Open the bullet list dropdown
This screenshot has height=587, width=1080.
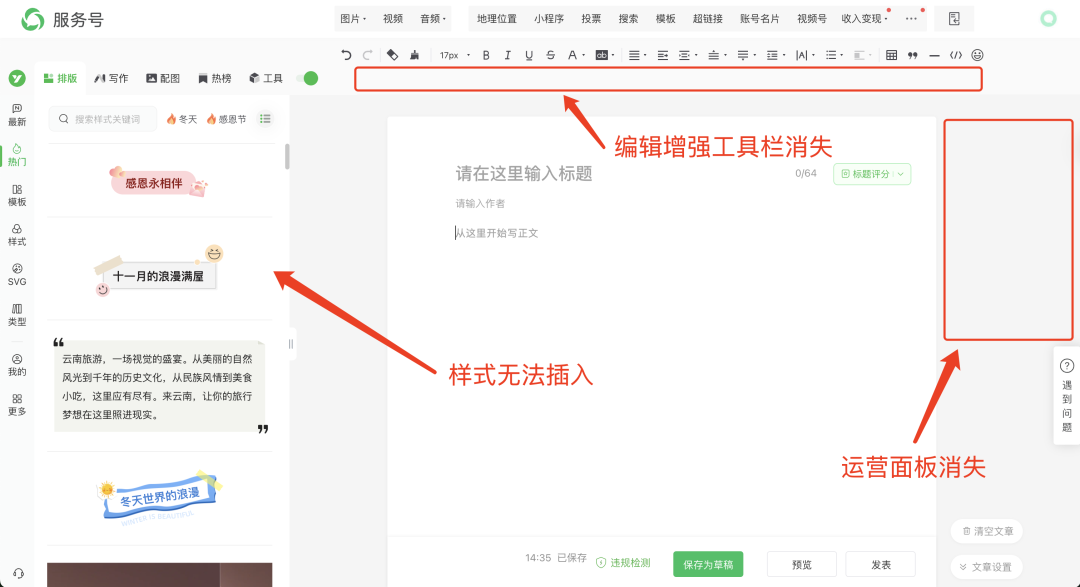tap(834, 55)
